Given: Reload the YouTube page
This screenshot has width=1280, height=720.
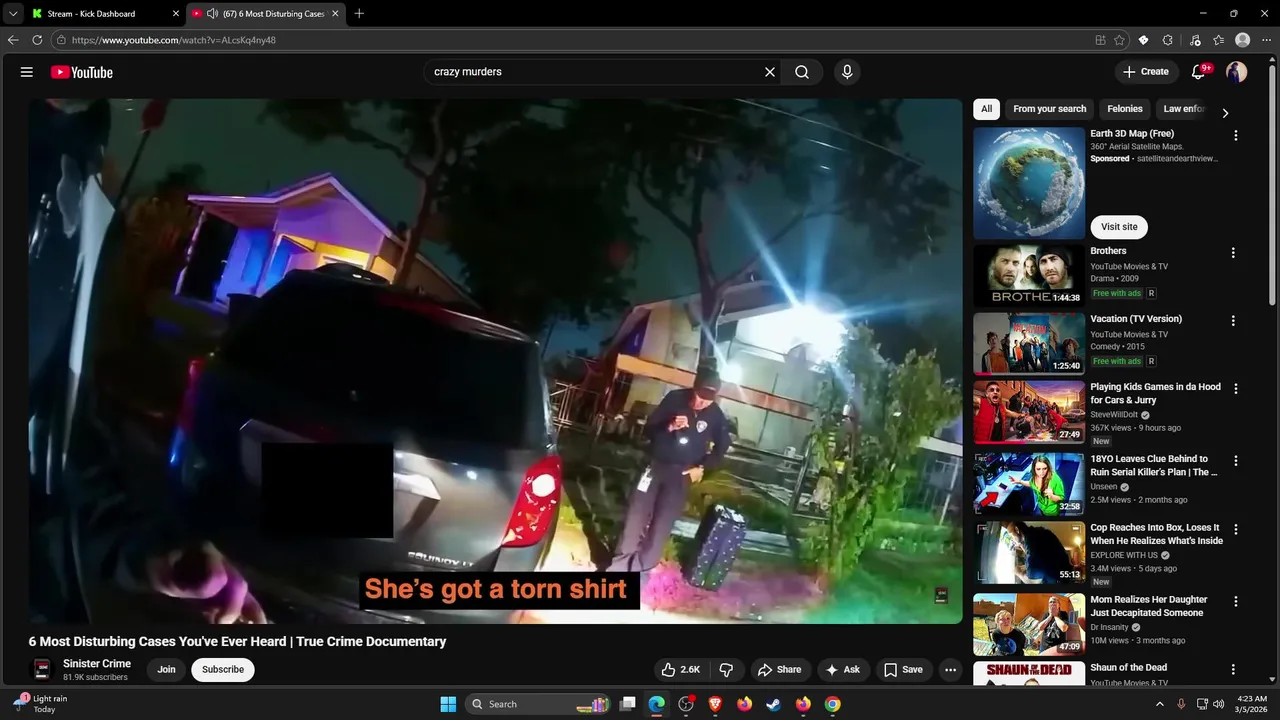Looking at the screenshot, I should [37, 40].
